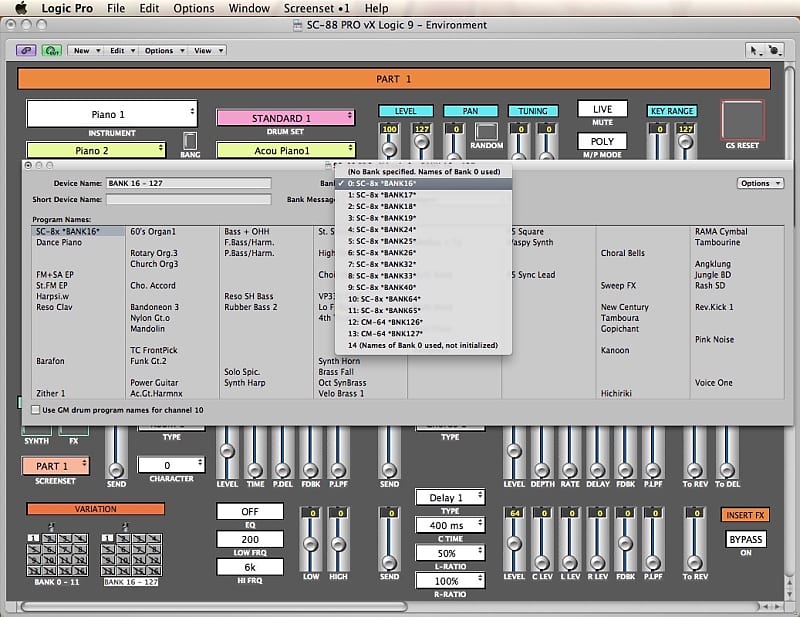Click the BANK 0 - 11 grid
800x617 pixels.
coord(57,555)
